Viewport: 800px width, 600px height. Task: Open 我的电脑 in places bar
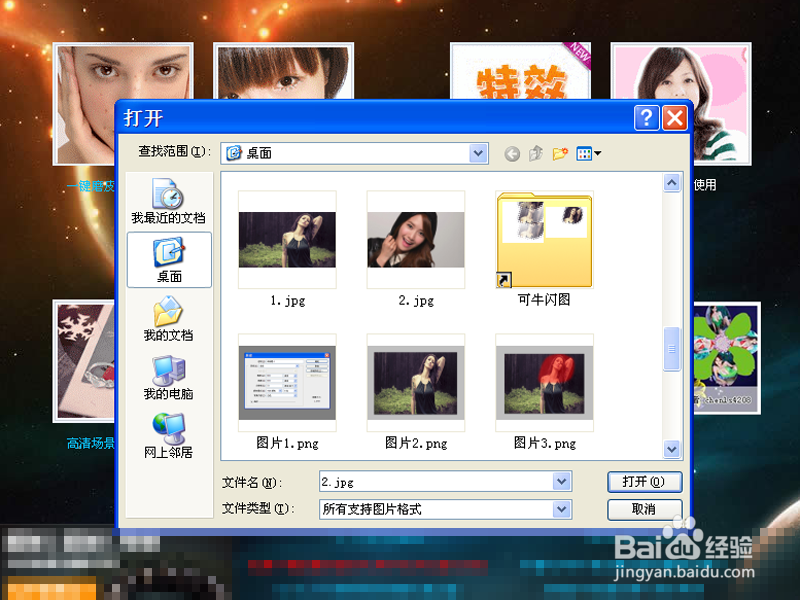tap(168, 378)
